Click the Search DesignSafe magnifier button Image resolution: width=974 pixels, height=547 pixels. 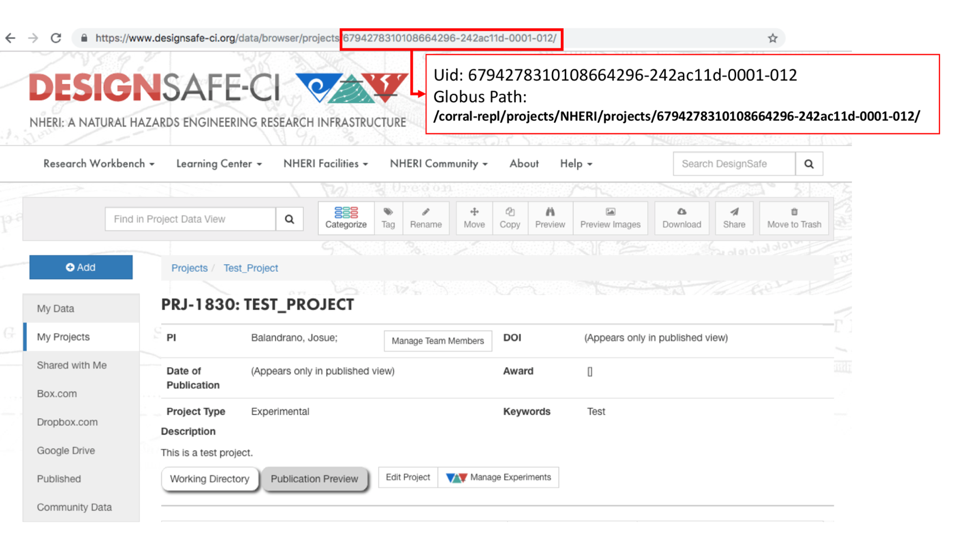(809, 164)
